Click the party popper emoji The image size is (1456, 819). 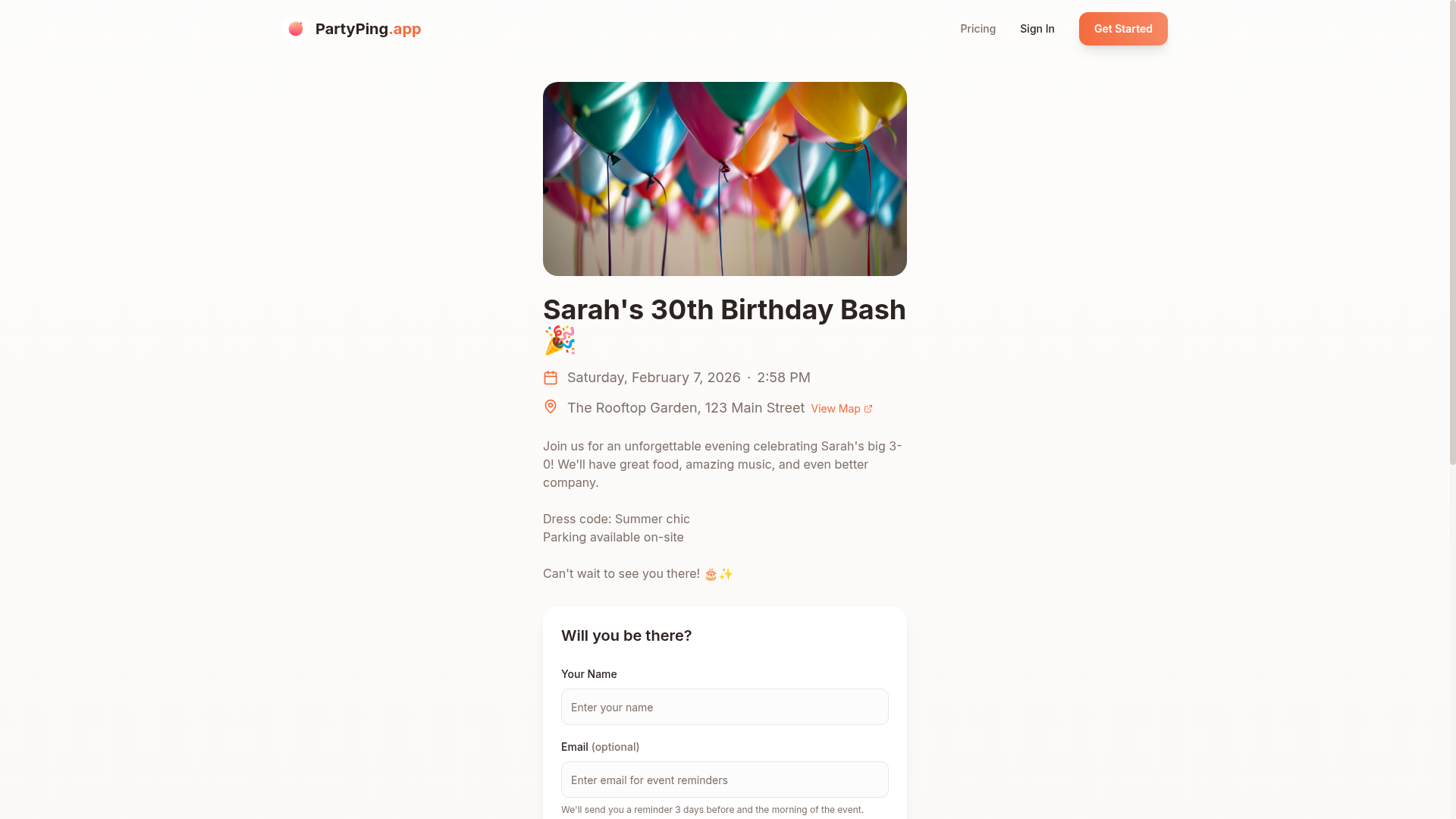tap(560, 340)
